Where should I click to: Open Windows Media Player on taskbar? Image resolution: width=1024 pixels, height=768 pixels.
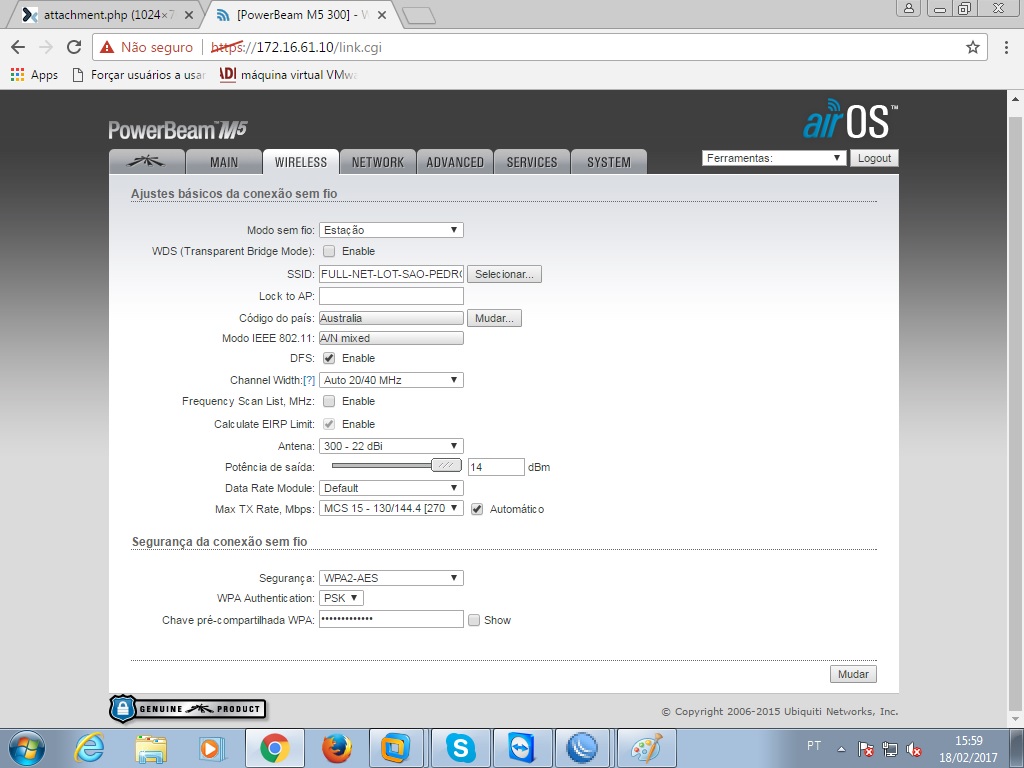(x=212, y=748)
